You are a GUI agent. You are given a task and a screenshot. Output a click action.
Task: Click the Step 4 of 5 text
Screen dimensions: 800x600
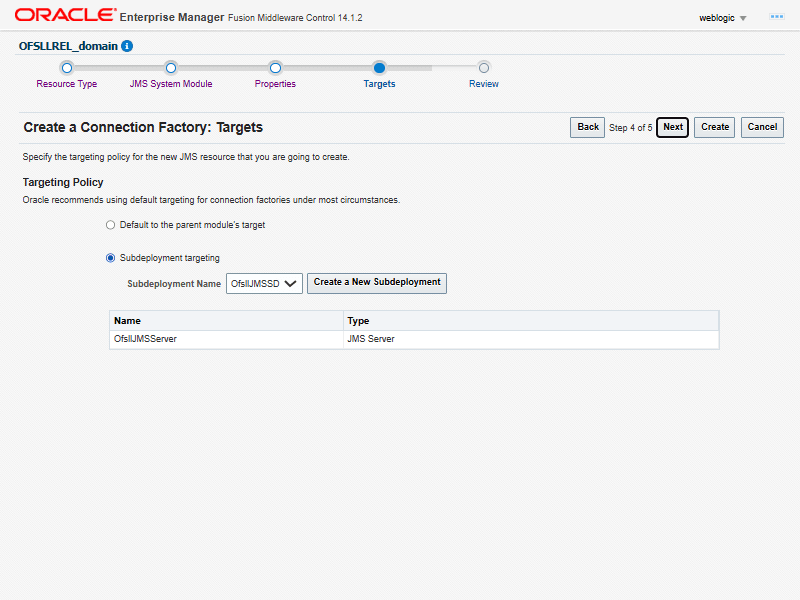[x=631, y=128]
